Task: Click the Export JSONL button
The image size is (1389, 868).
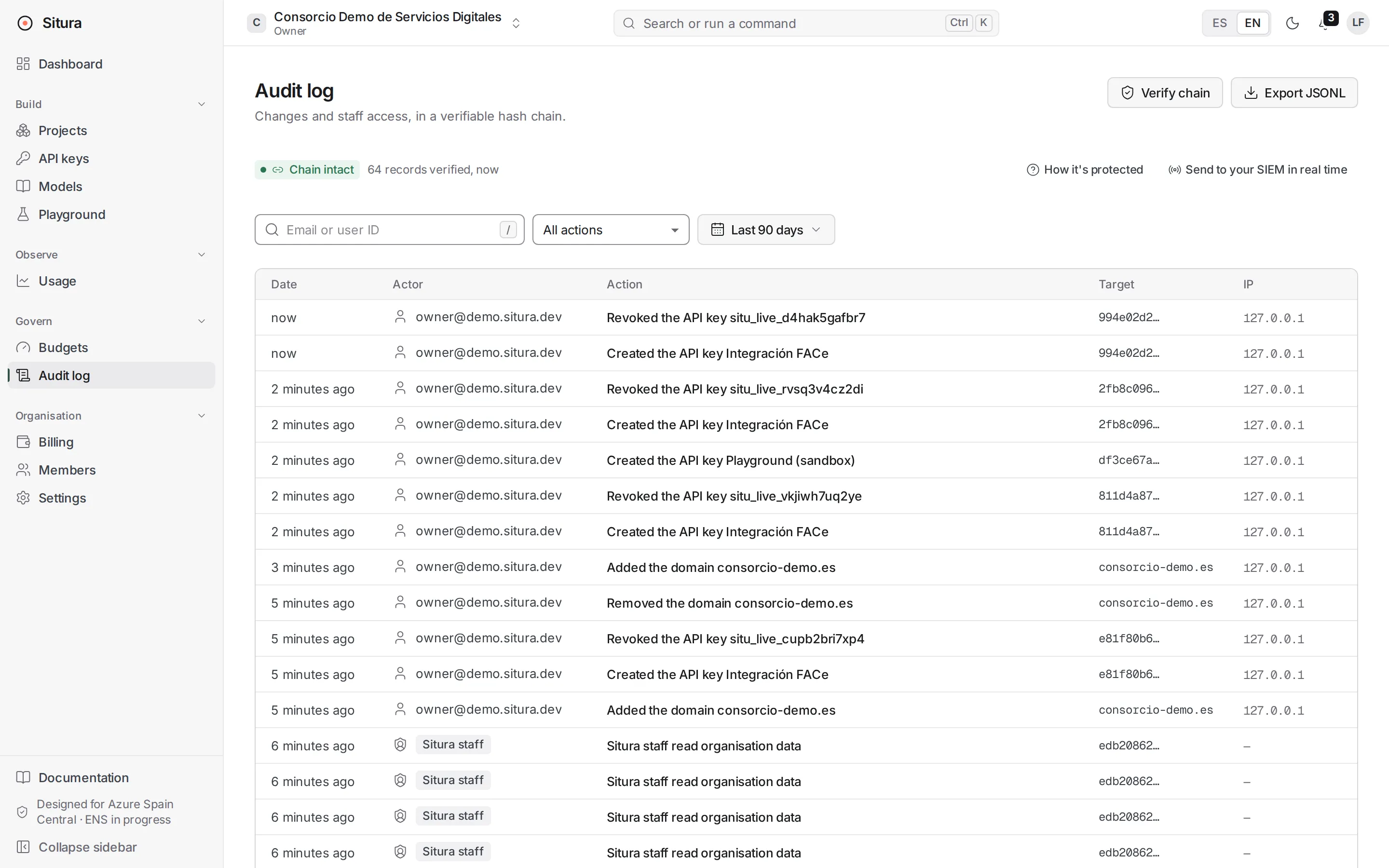Action: (1294, 93)
